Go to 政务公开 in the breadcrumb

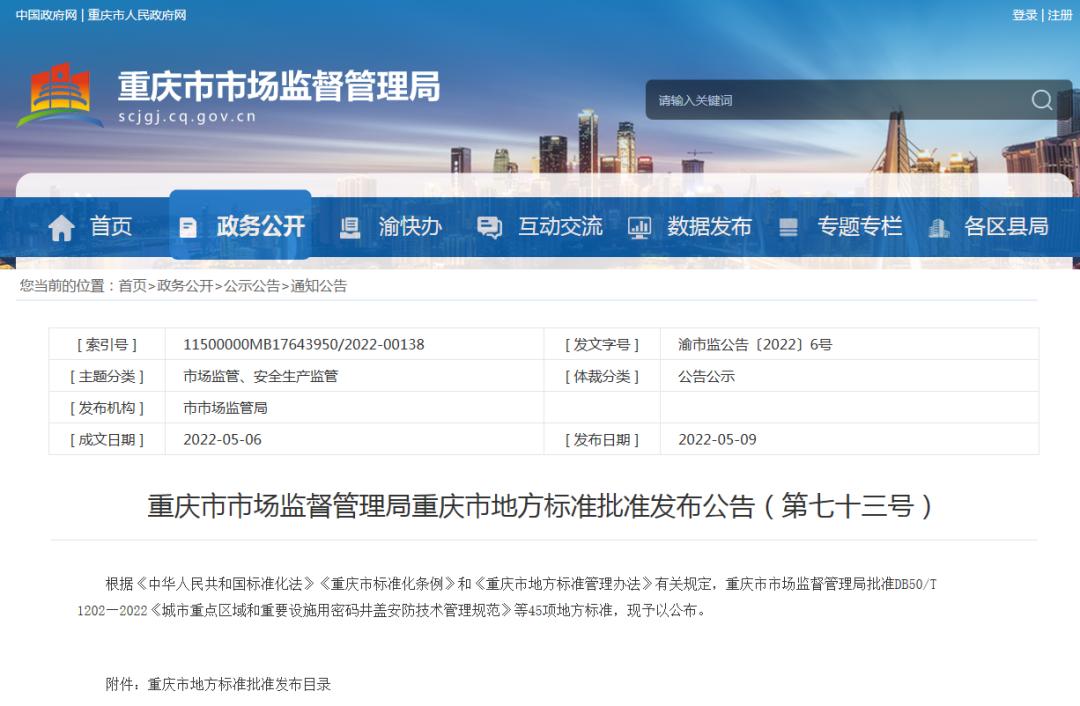[185, 286]
